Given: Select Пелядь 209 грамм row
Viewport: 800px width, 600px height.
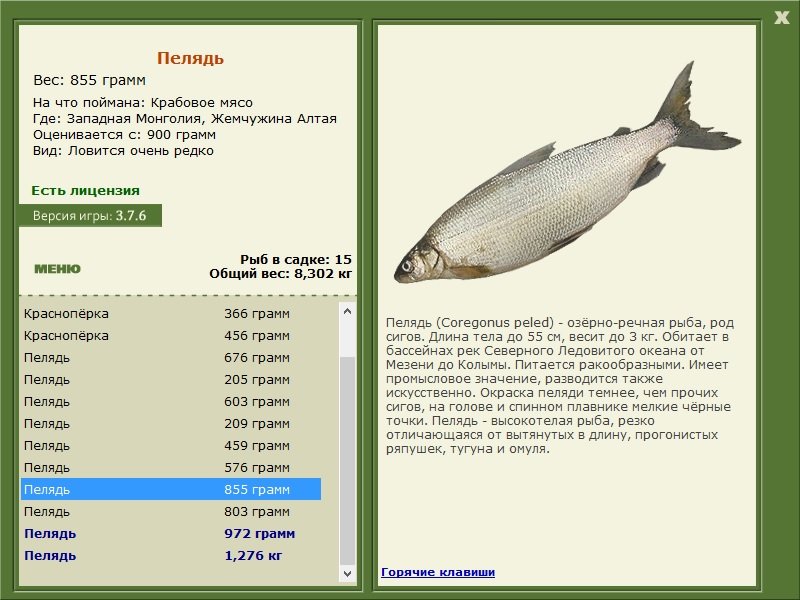Looking at the screenshot, I should coord(171,423).
